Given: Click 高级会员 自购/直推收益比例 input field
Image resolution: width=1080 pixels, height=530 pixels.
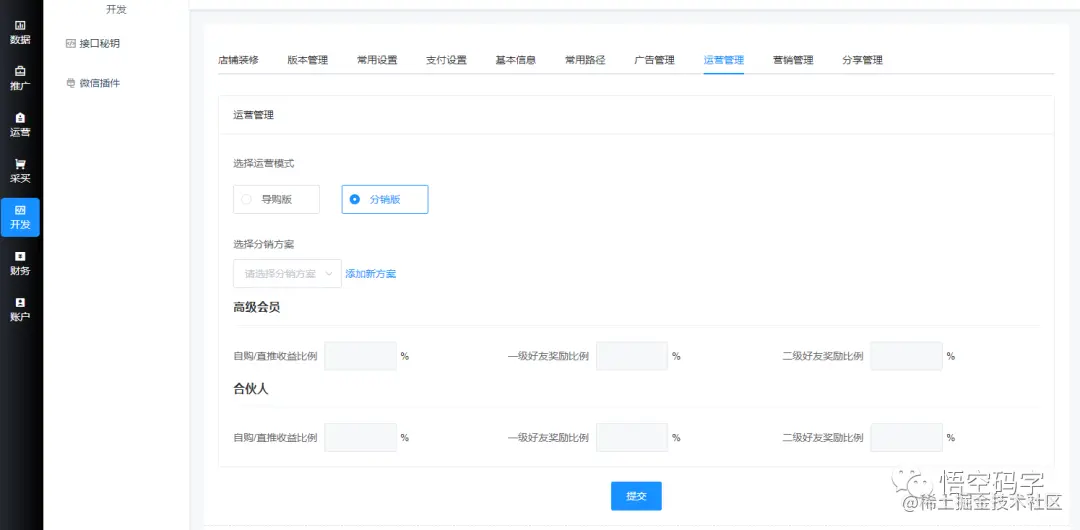Looking at the screenshot, I should click(x=361, y=356).
